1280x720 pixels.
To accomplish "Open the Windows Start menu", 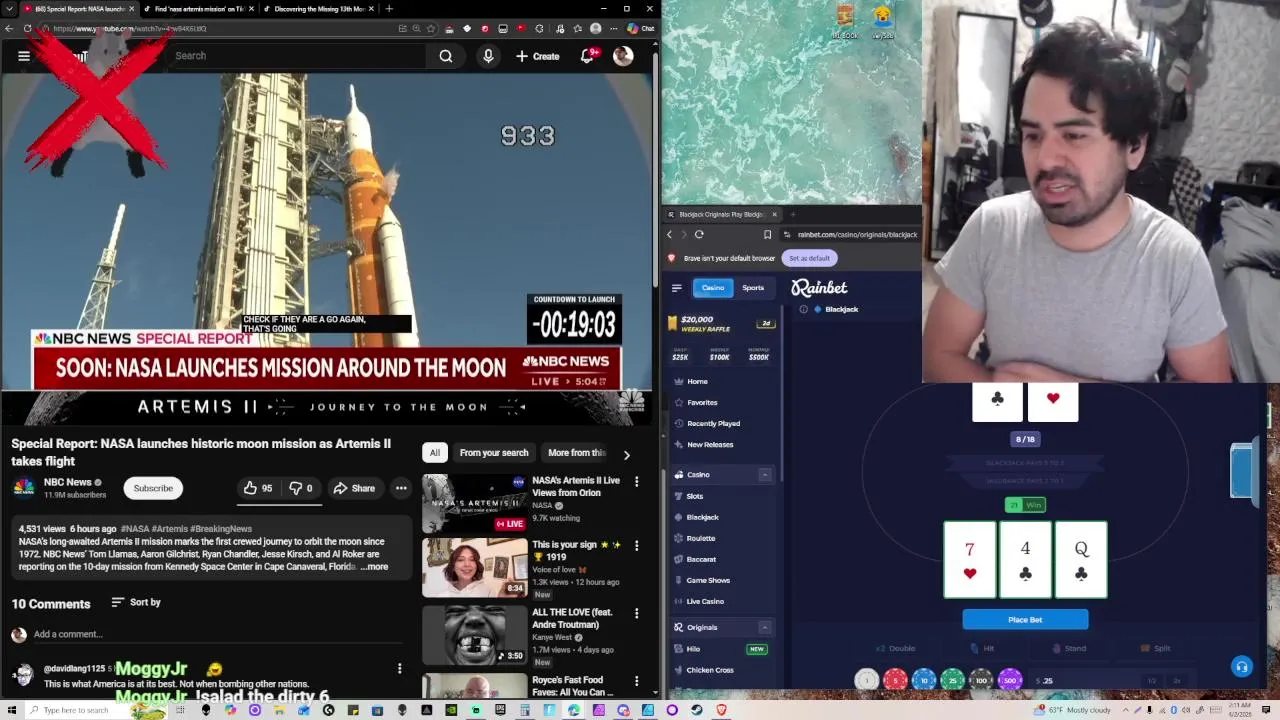I will coord(11,710).
